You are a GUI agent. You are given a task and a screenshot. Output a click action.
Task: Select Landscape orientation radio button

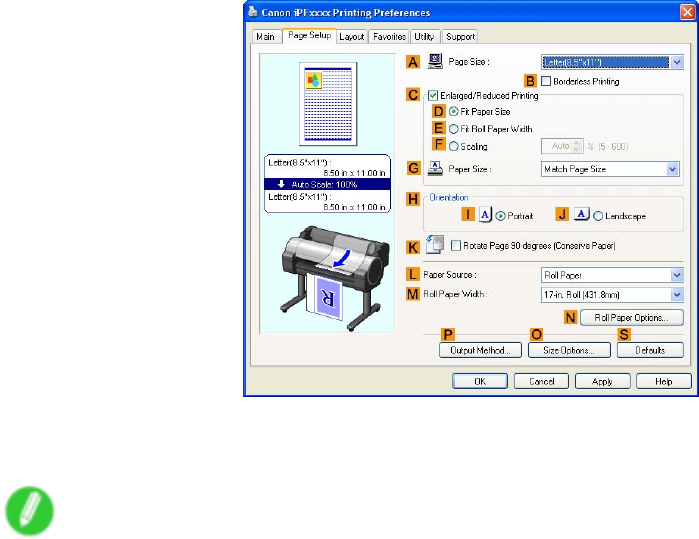(598, 216)
